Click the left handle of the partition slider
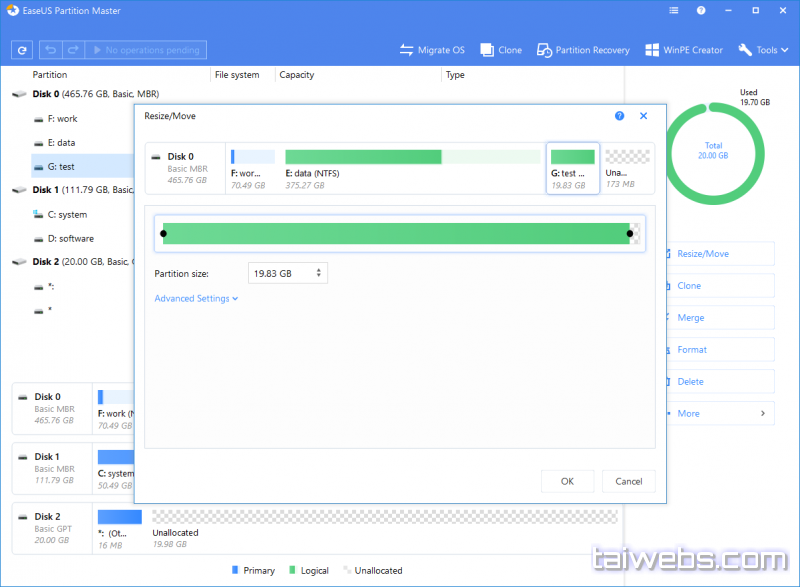The image size is (800, 587). point(163,234)
